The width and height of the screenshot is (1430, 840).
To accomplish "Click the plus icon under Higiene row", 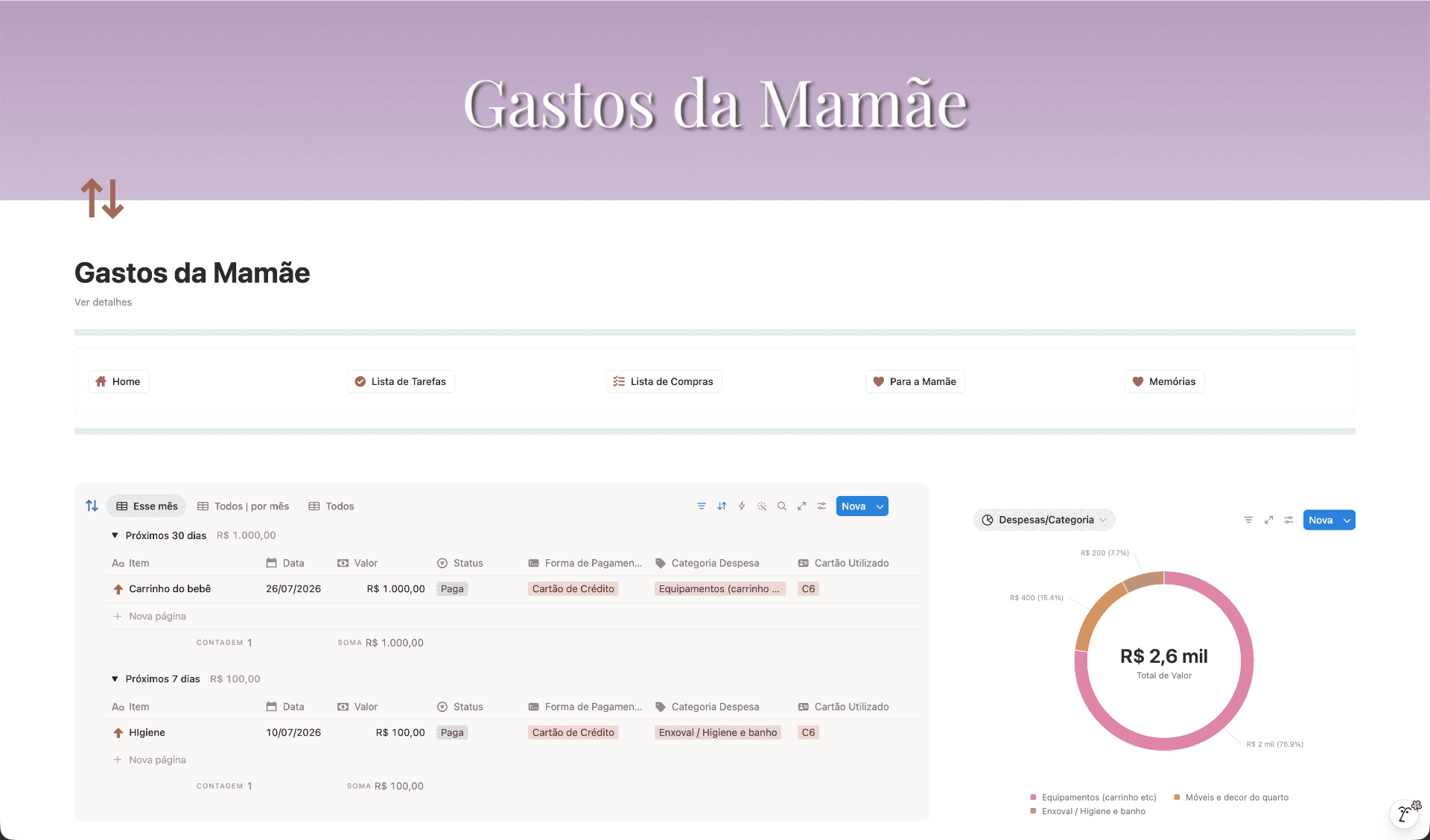I will [x=118, y=760].
